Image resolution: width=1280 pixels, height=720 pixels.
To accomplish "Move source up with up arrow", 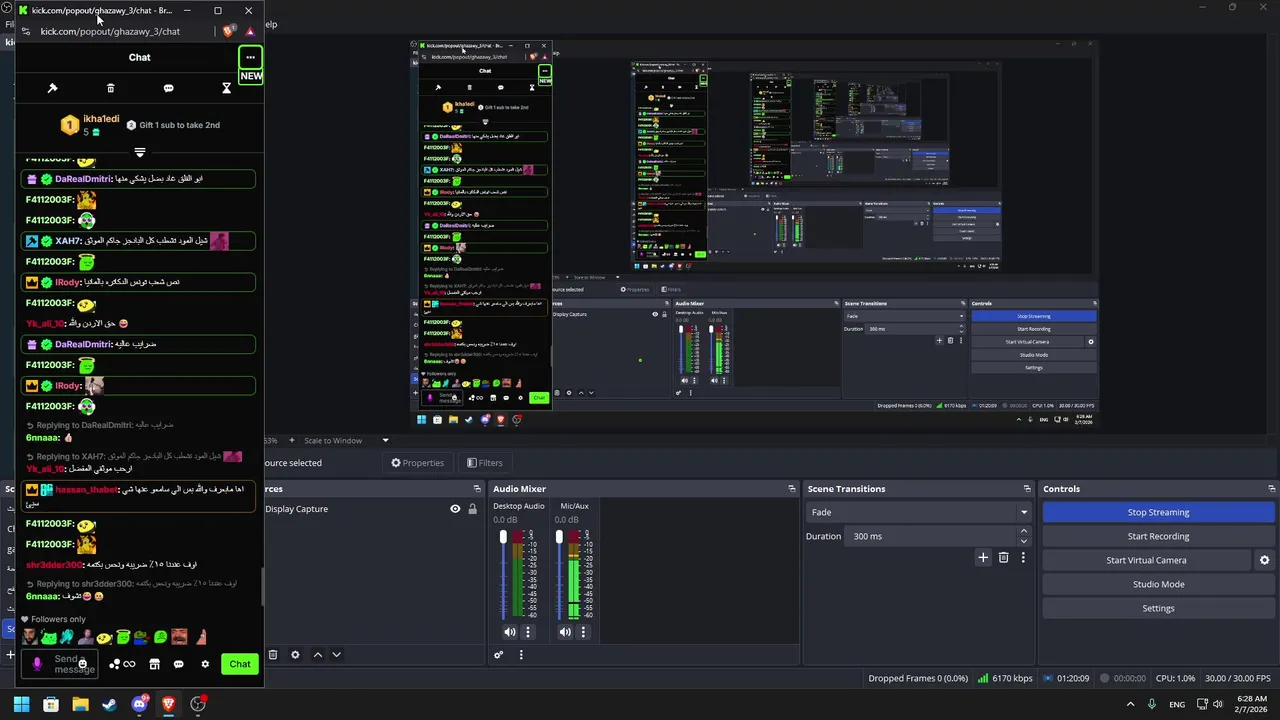I will coord(318,655).
